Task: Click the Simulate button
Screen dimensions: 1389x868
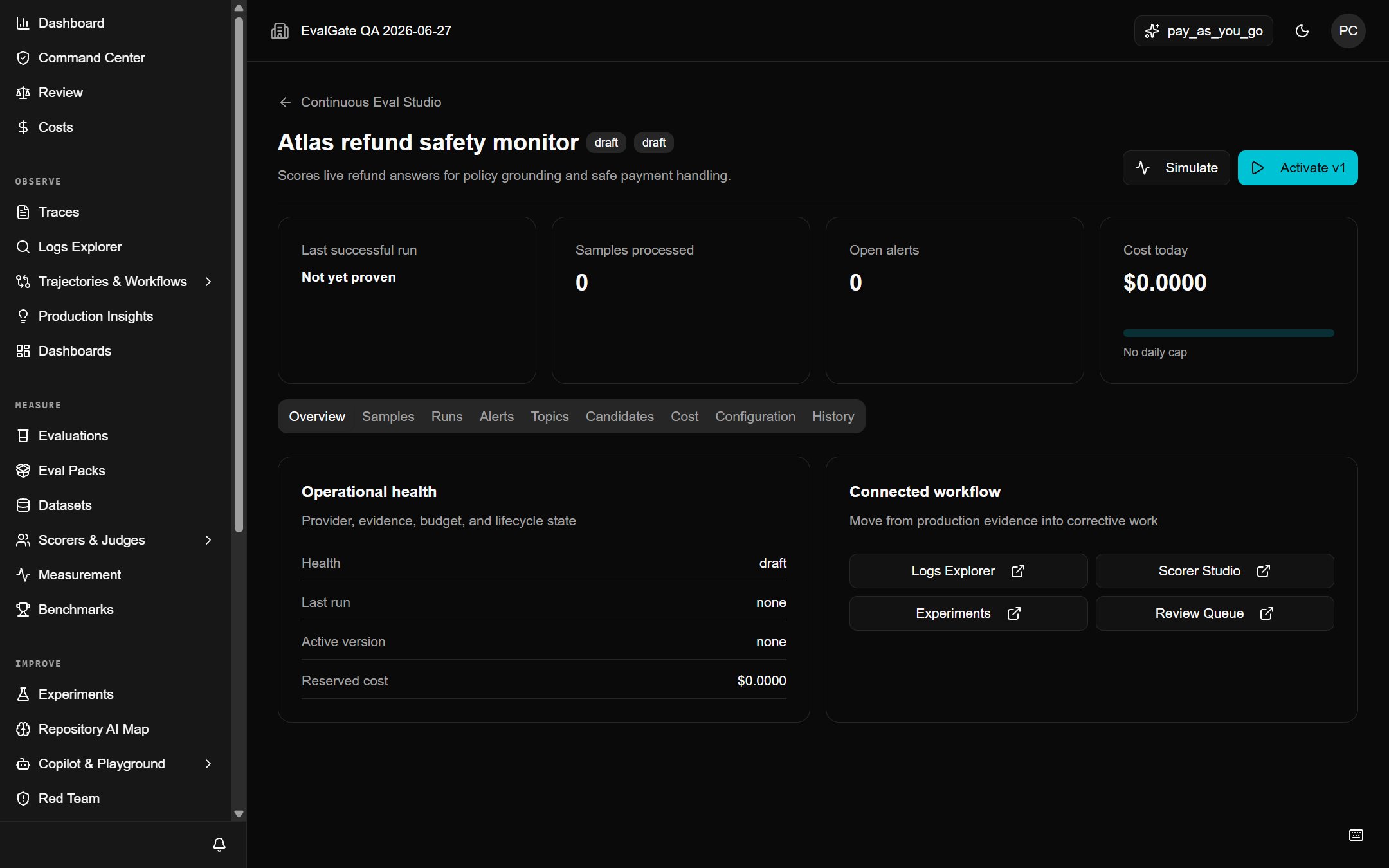Action: click(x=1176, y=168)
